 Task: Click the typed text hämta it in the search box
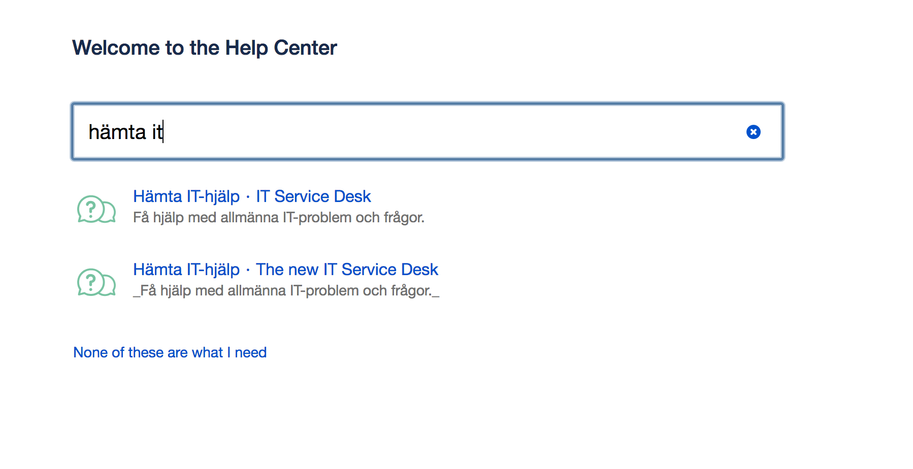[x=125, y=132]
